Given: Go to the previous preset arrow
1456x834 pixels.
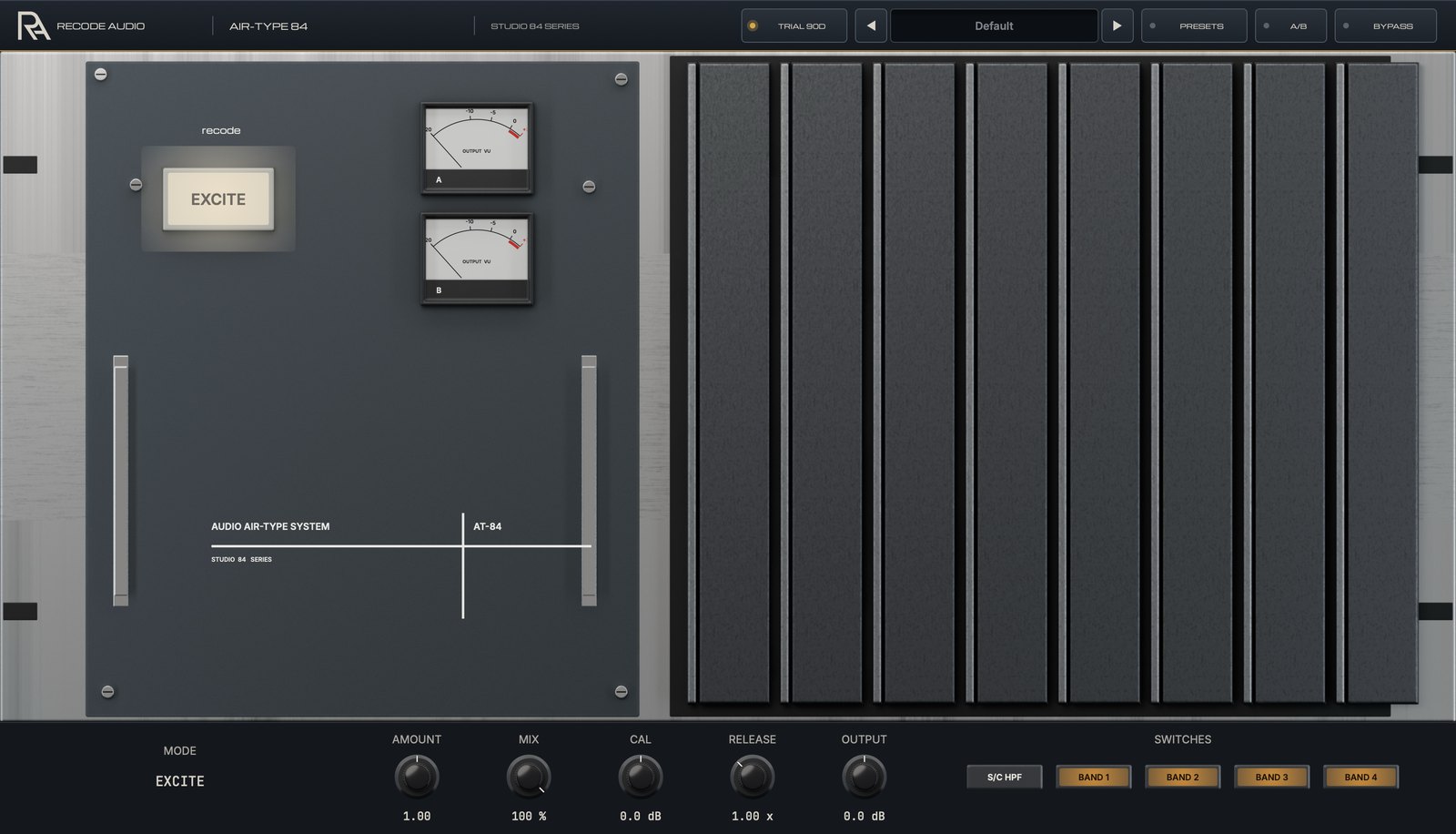Looking at the screenshot, I should 871,25.
